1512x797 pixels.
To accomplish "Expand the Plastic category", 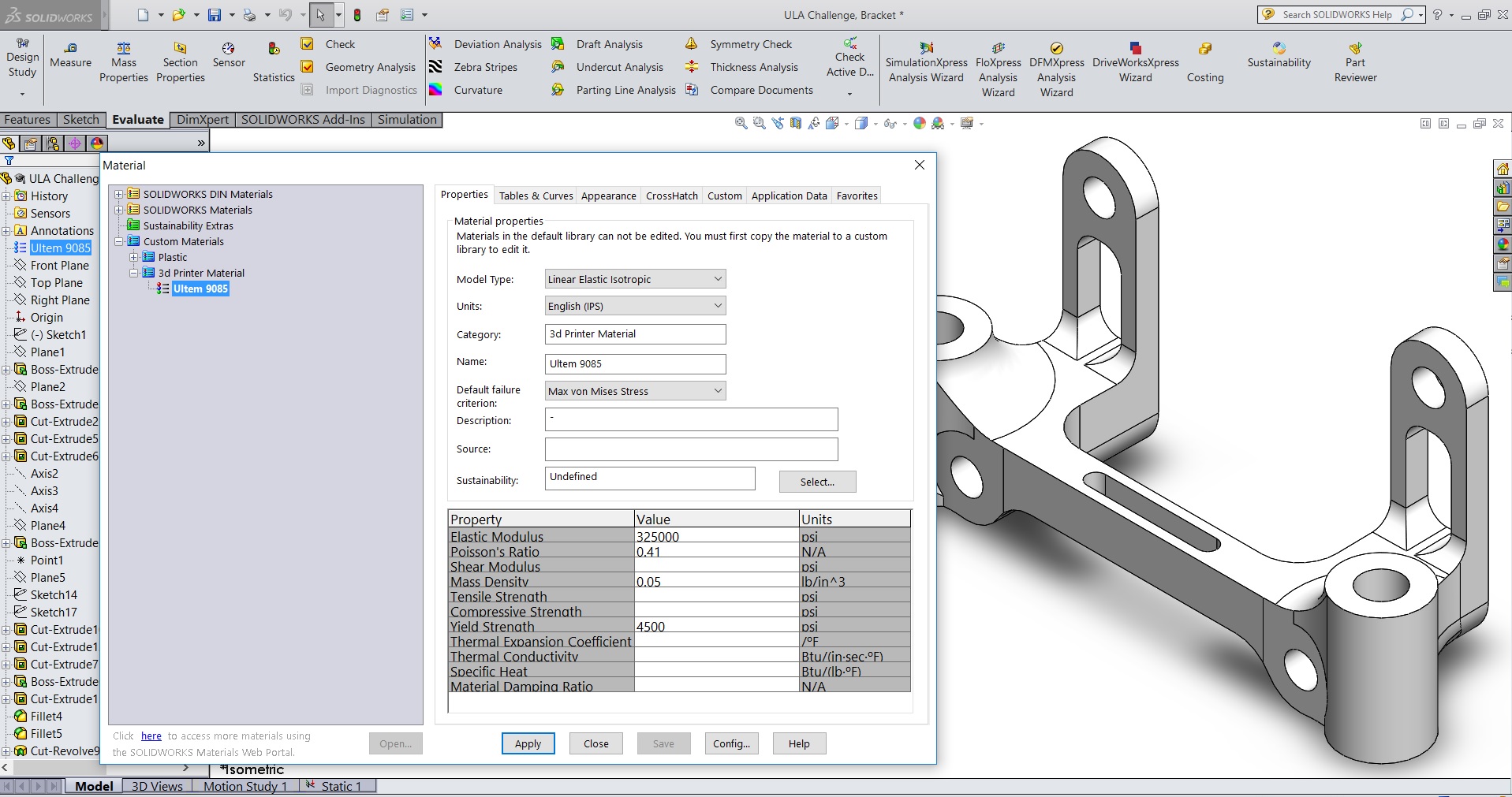I will point(134,257).
